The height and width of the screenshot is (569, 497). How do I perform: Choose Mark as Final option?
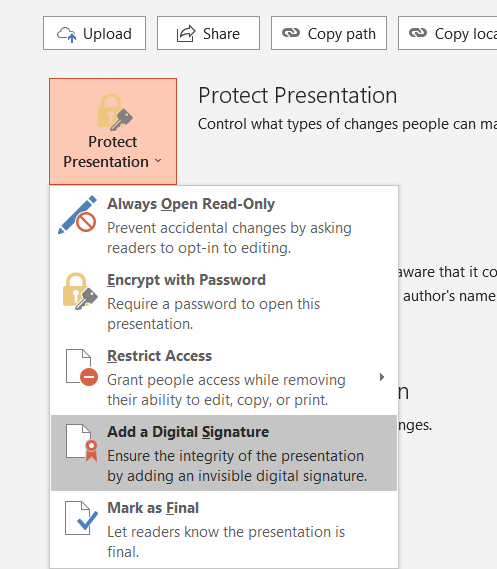(224, 529)
